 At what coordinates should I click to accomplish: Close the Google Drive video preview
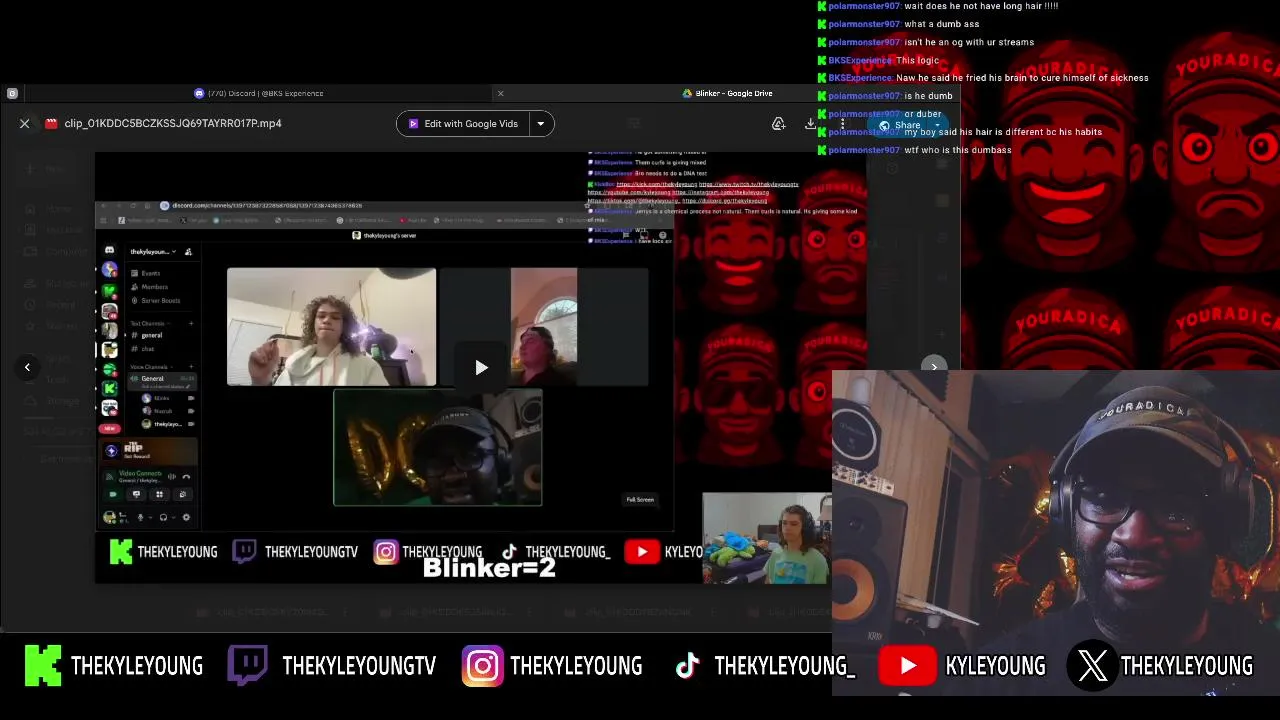click(25, 123)
